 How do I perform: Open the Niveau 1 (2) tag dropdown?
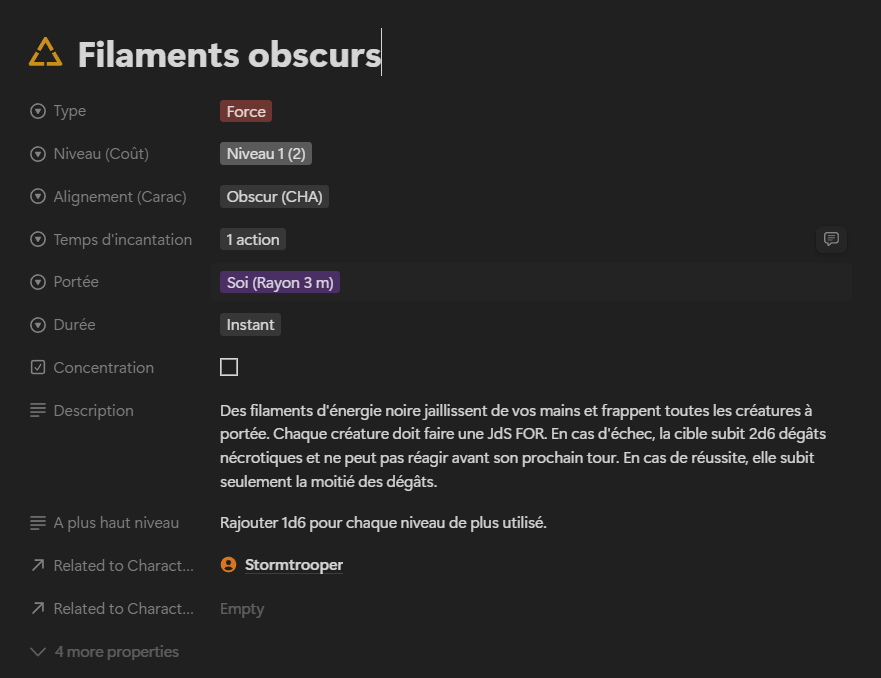(266, 154)
